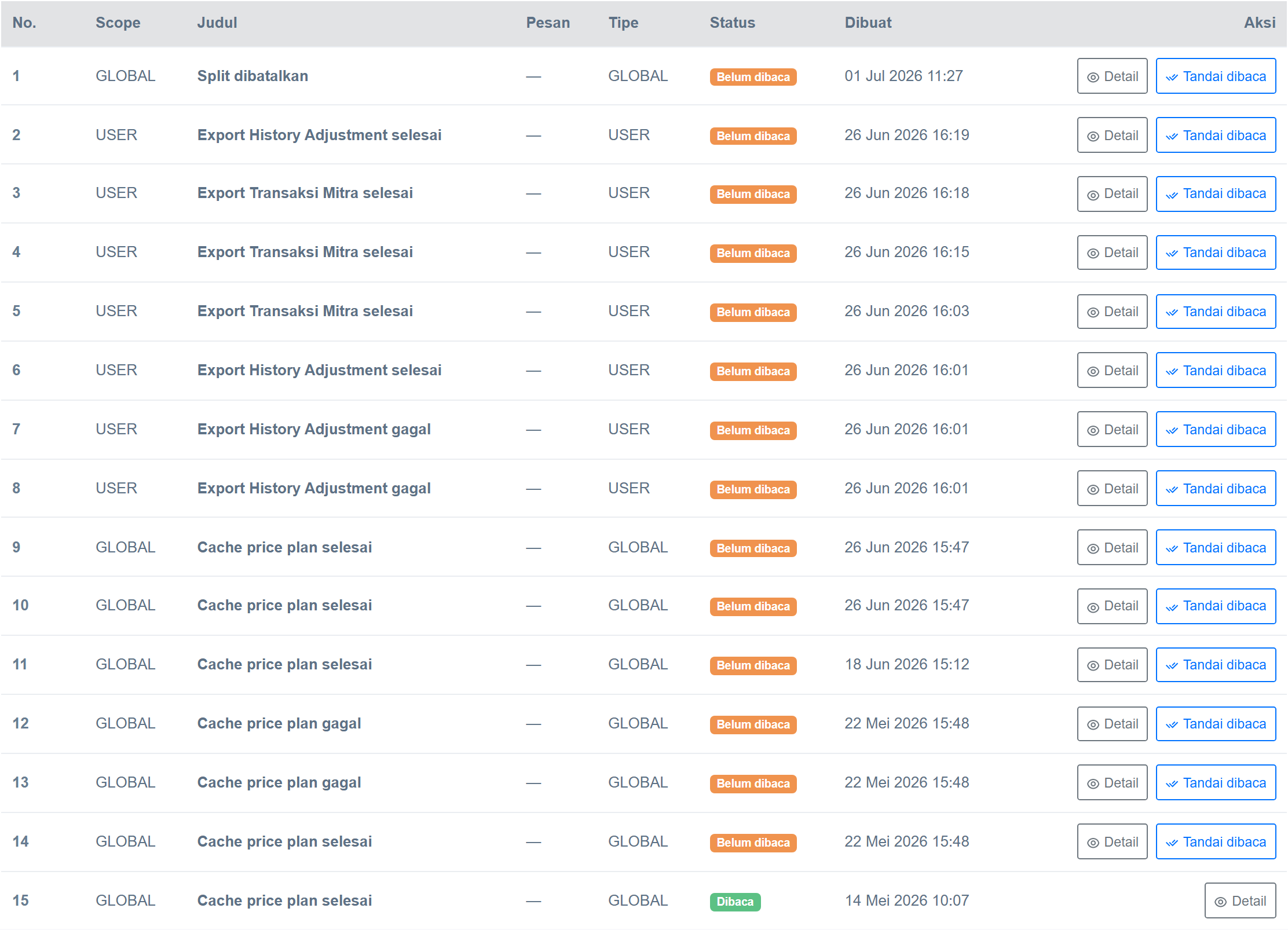Click green Dibaca status badge
The image size is (1288, 930).
pos(735,902)
